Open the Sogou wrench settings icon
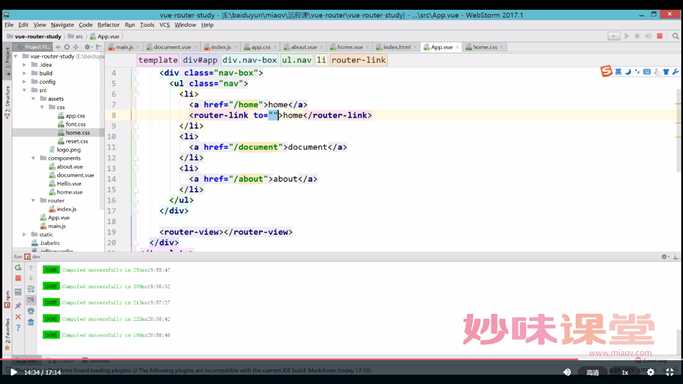 tap(676, 71)
